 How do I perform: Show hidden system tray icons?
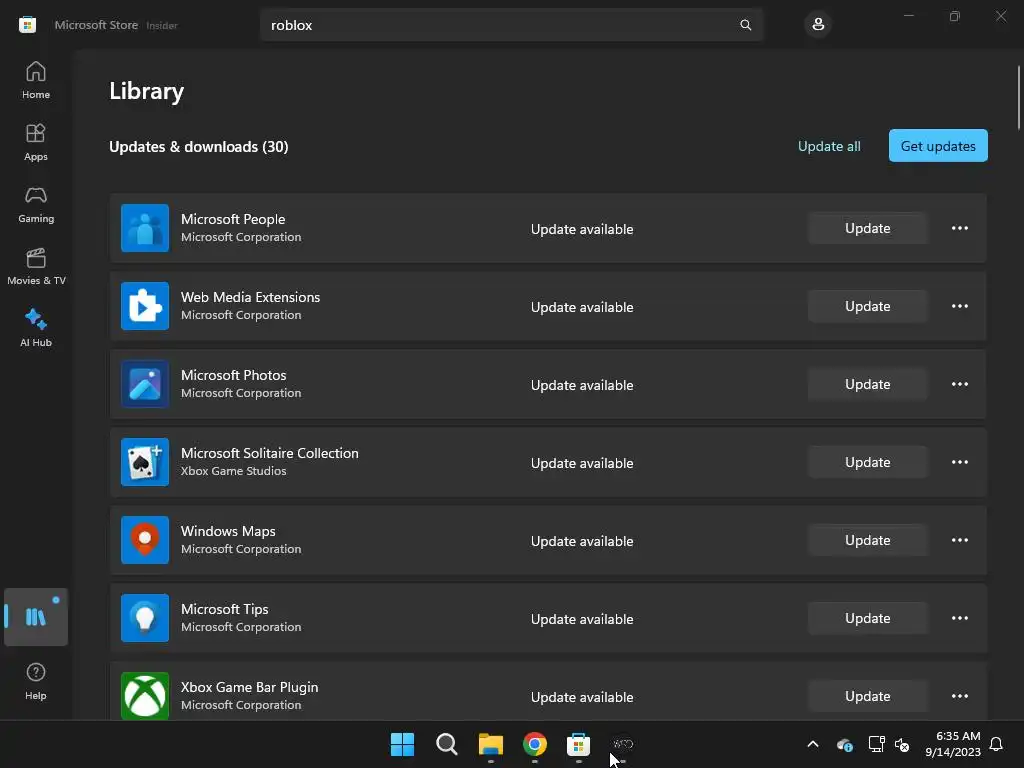coord(812,744)
